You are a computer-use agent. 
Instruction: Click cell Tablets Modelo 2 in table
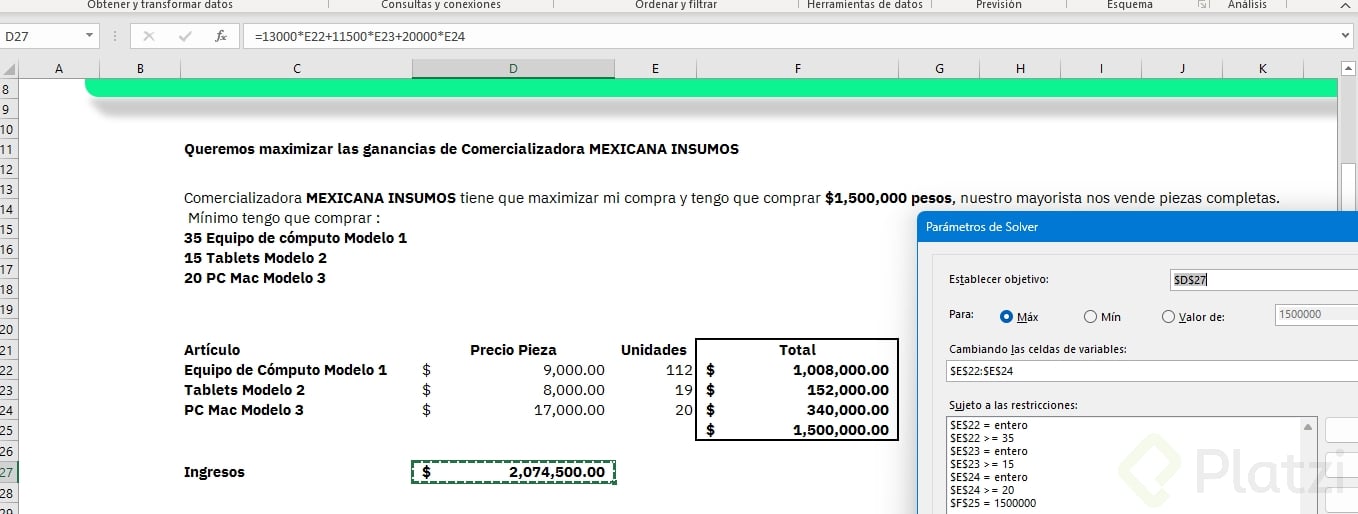tap(296, 390)
